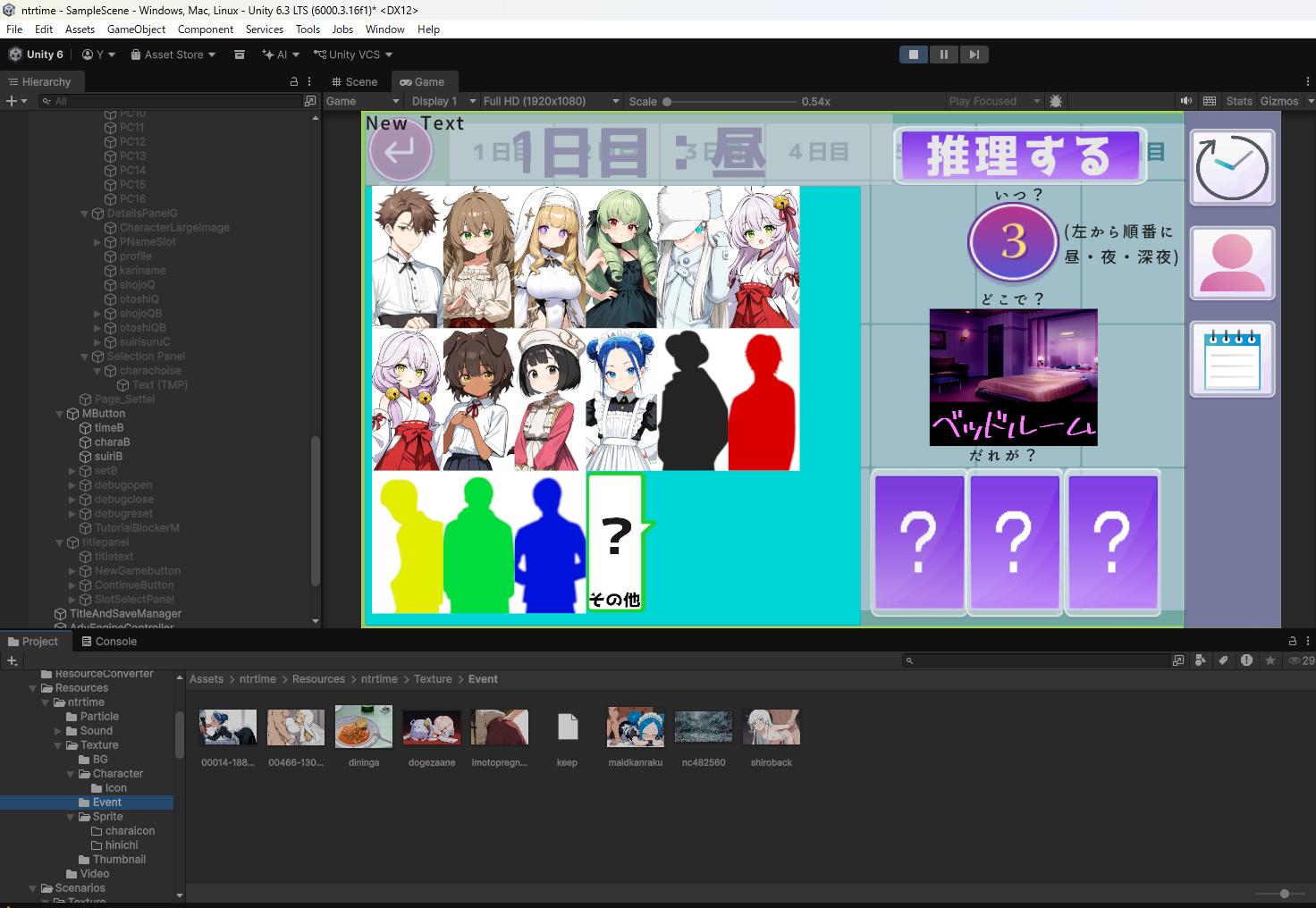Select the green-haired girl character portrait
Viewport: 1316px width, 908px height.
621,256
